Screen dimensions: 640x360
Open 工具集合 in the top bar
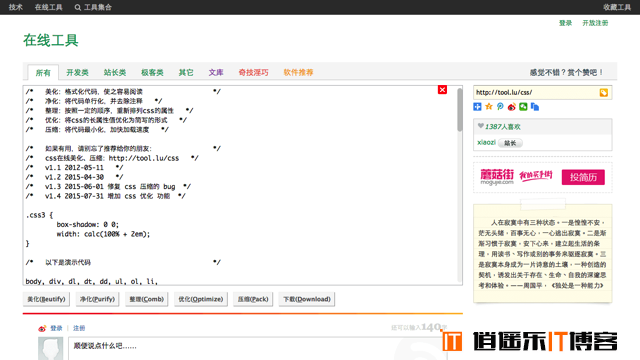98,7
